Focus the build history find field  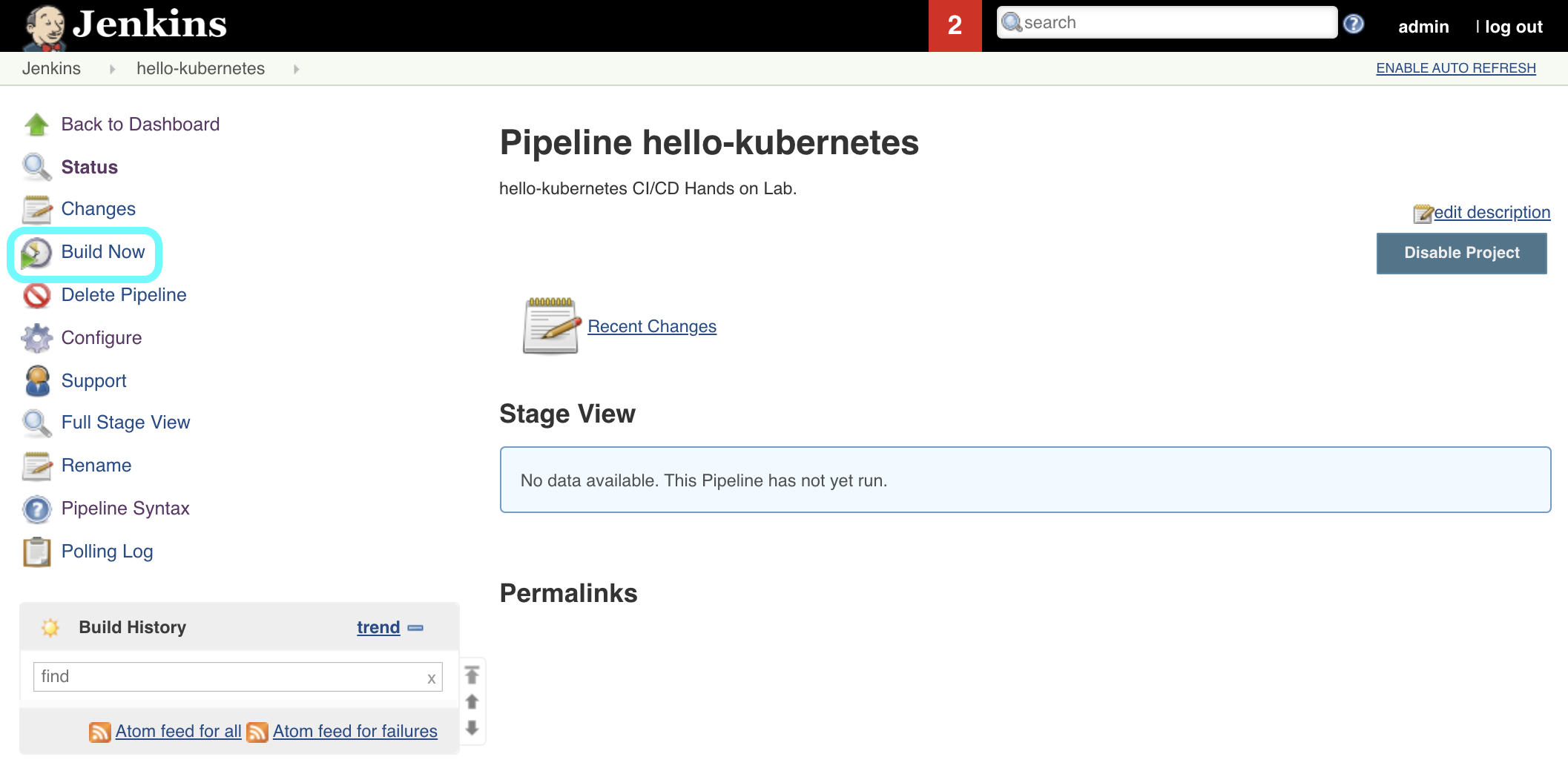237,677
